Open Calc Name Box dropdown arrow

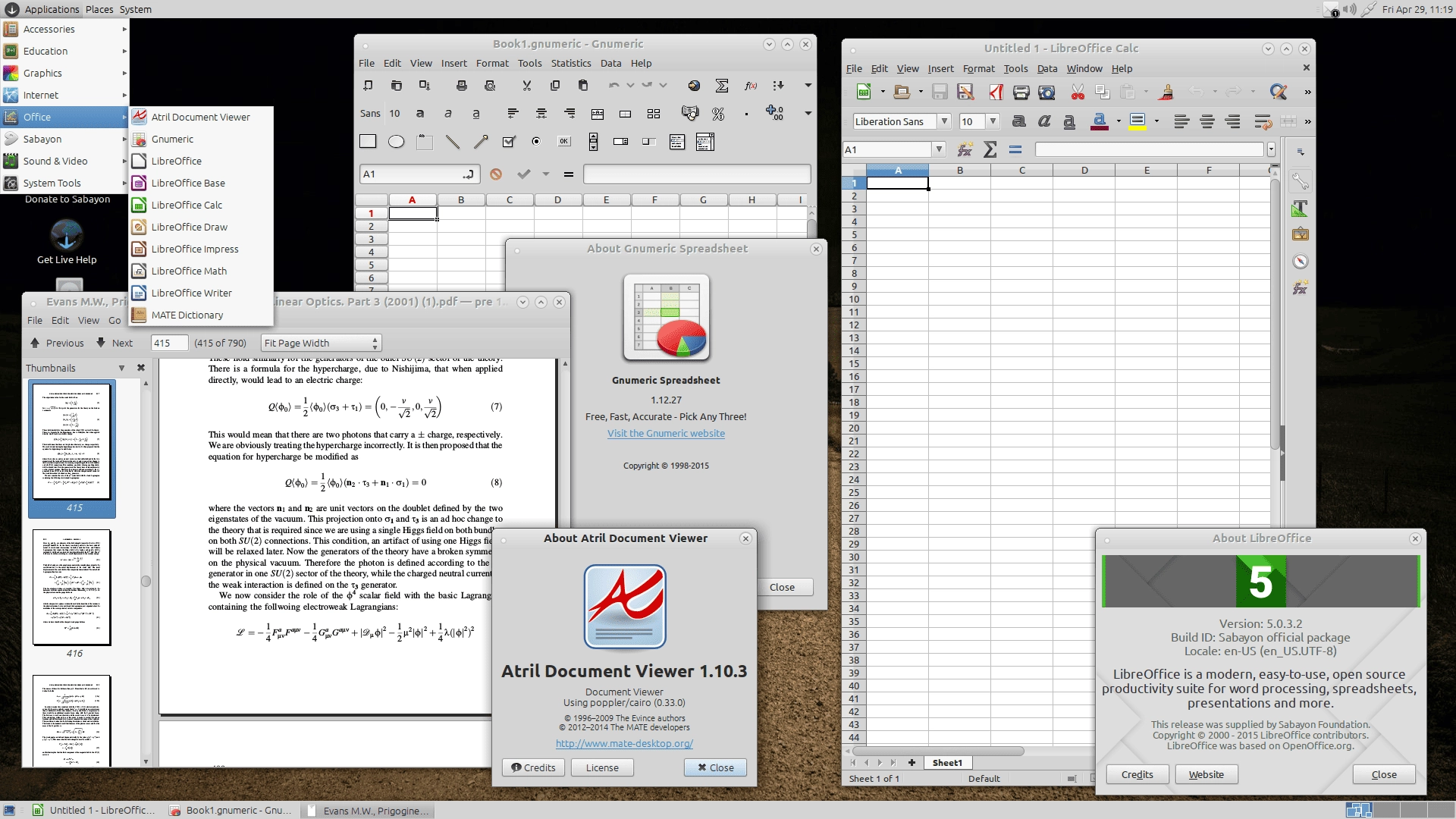[939, 149]
